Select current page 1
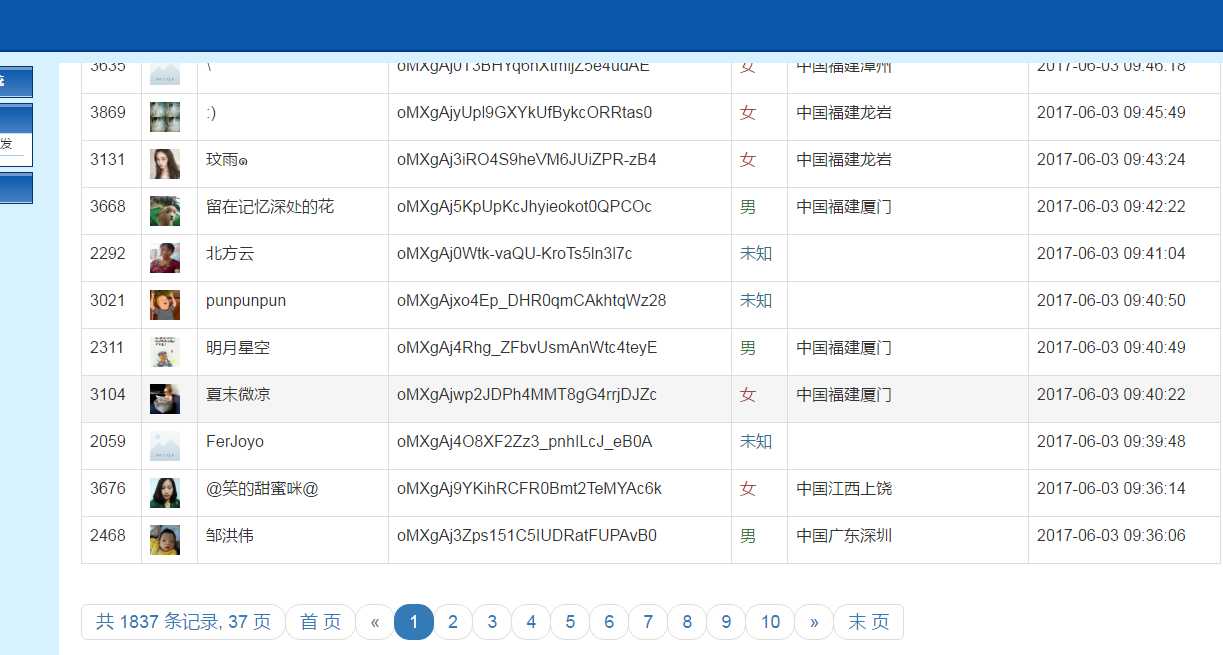 tap(414, 622)
